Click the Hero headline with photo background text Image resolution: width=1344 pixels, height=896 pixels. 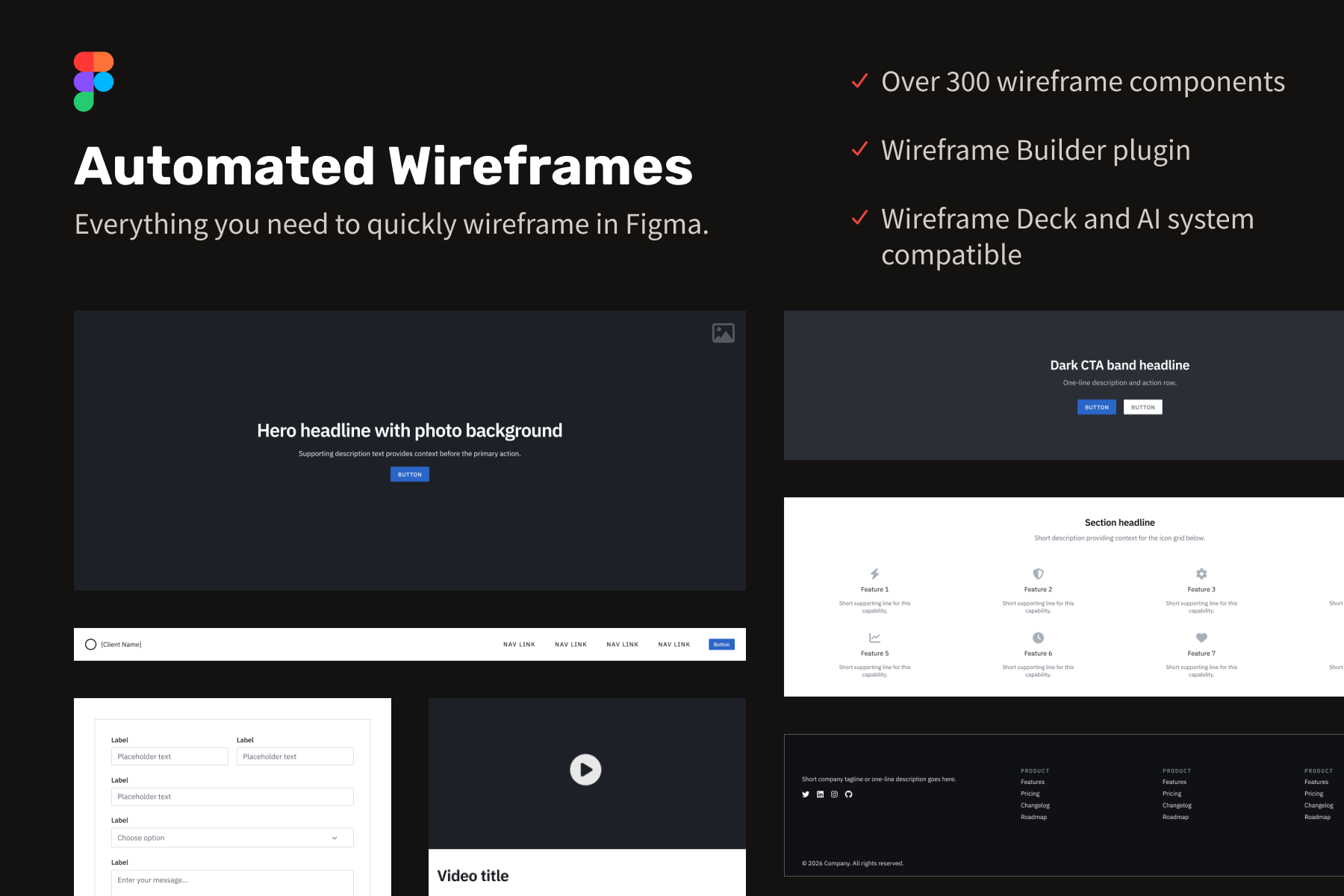tap(410, 431)
